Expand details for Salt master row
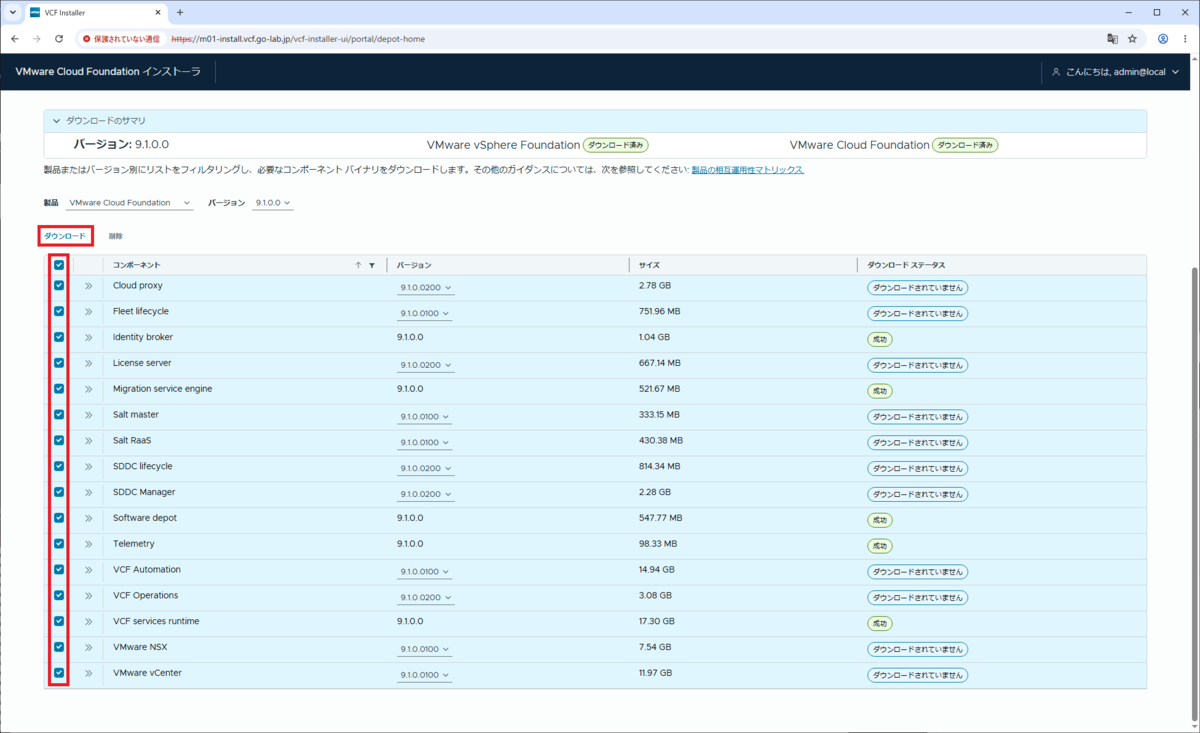This screenshot has width=1200, height=733. coord(88,415)
